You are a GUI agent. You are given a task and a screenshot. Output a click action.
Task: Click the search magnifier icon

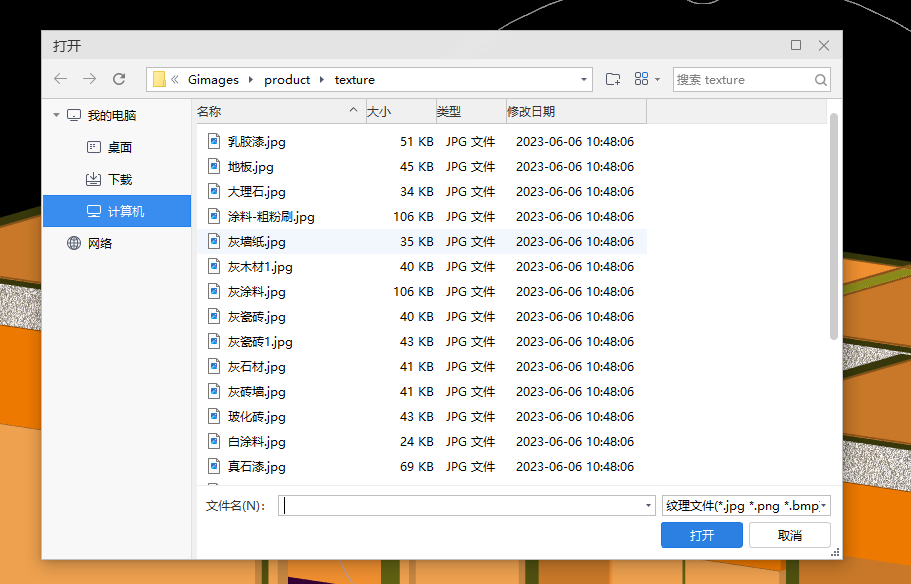pyautogui.click(x=820, y=80)
